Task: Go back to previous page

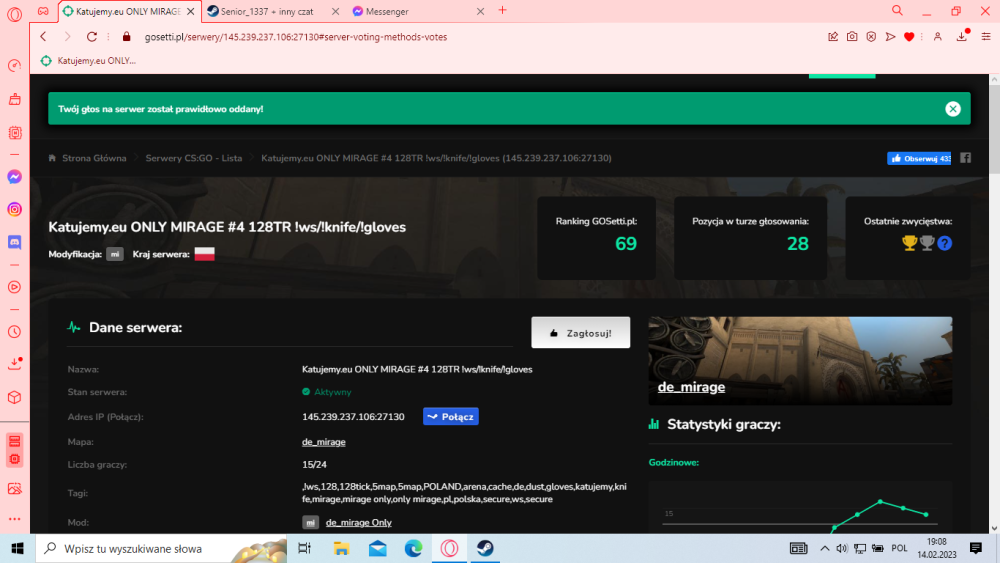Action: 43,36
